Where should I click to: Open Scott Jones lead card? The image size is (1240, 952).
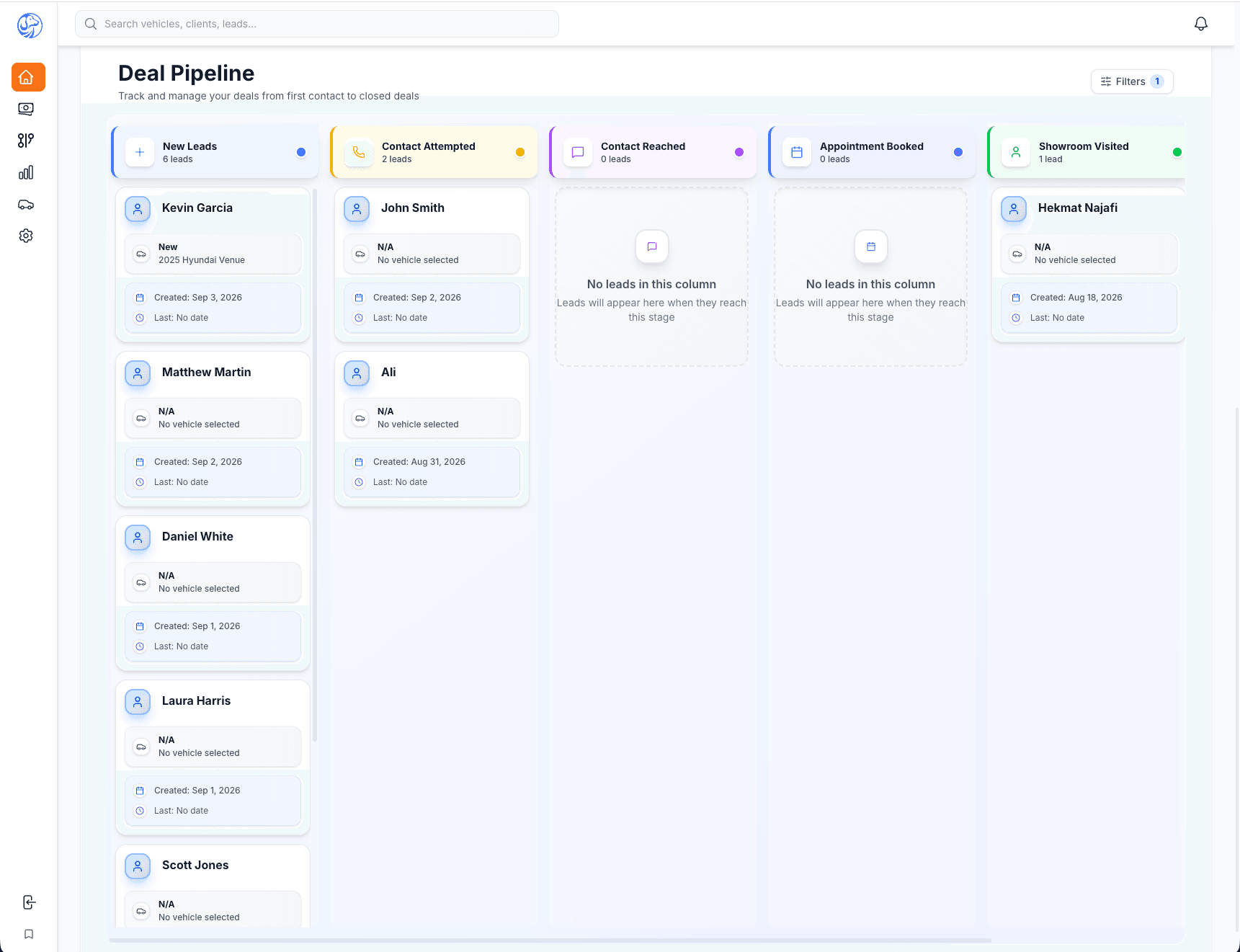coord(213,886)
